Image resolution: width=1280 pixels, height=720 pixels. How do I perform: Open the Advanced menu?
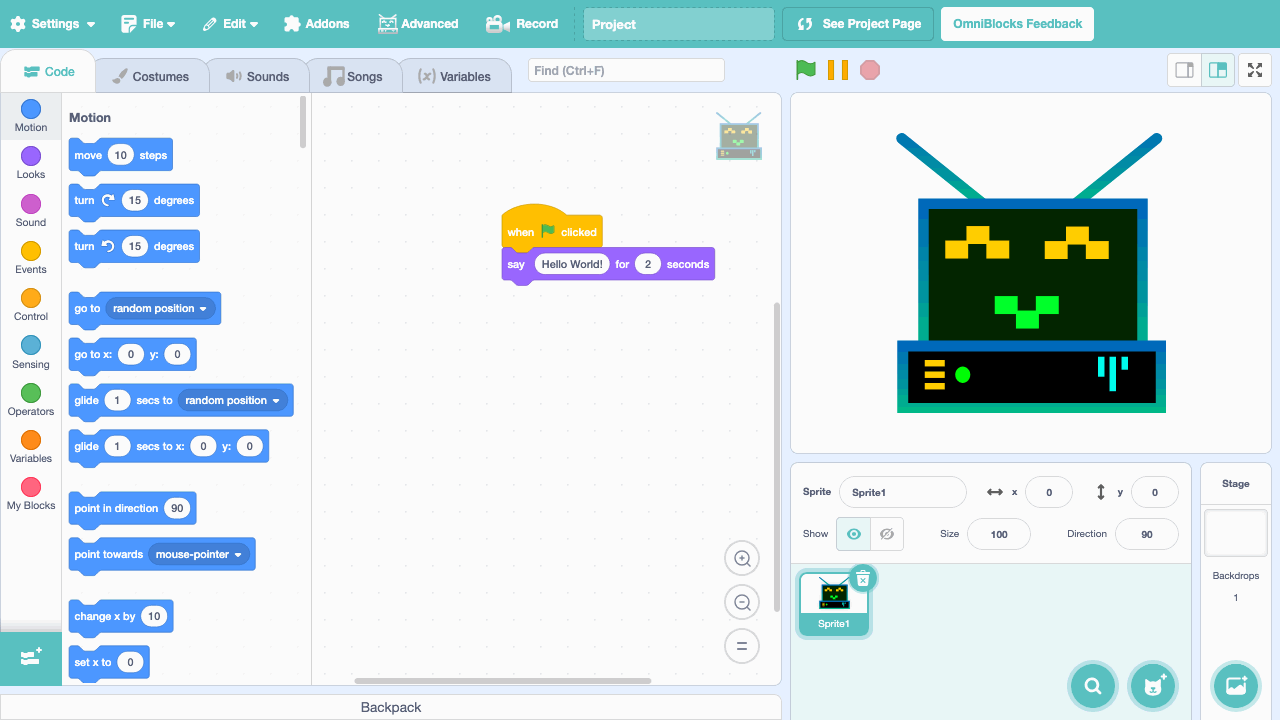pyautogui.click(x=418, y=24)
